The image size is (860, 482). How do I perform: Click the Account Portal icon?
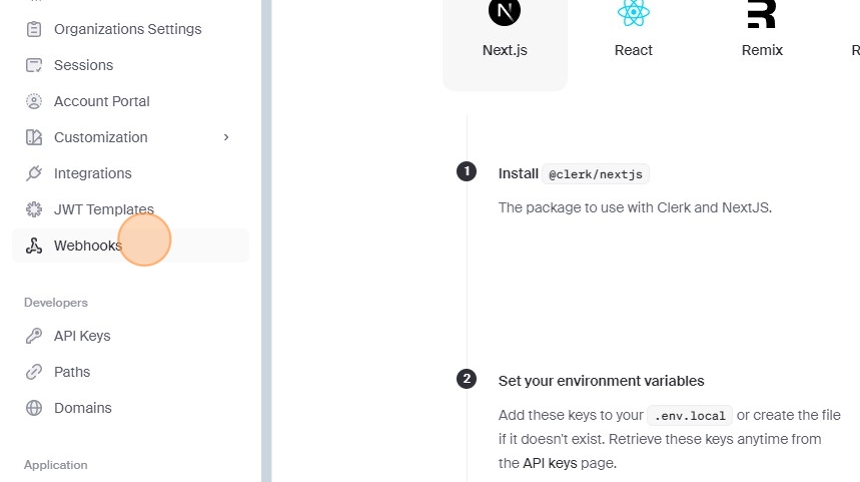coord(34,101)
